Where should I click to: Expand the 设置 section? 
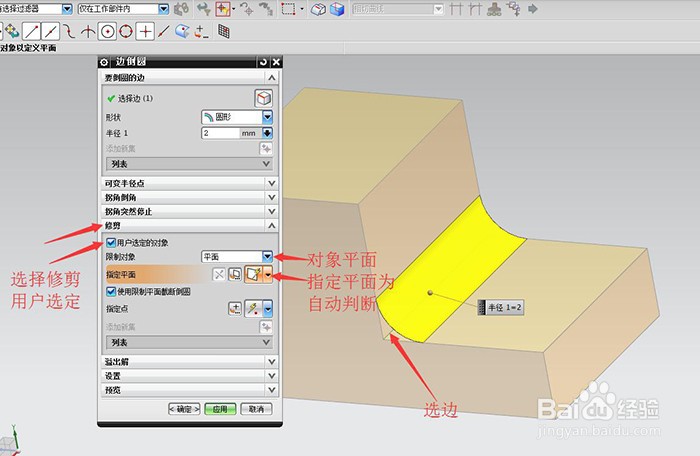190,376
